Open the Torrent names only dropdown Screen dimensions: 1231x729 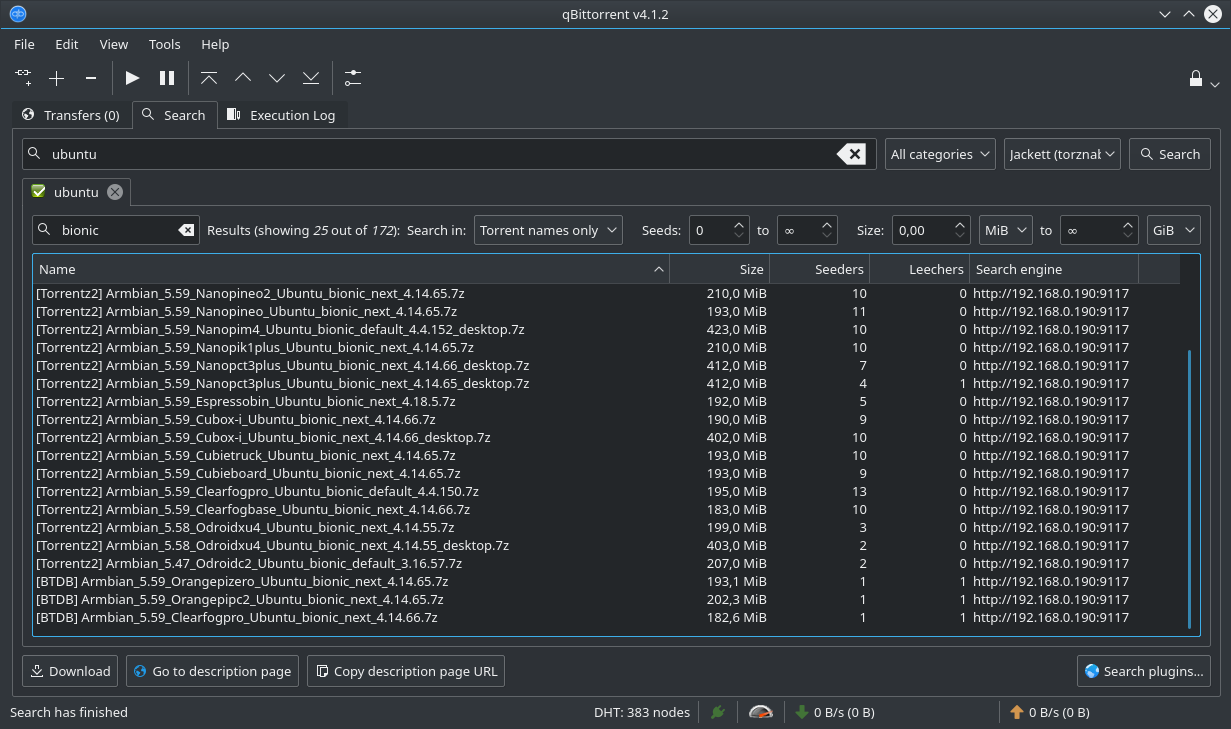pos(548,229)
